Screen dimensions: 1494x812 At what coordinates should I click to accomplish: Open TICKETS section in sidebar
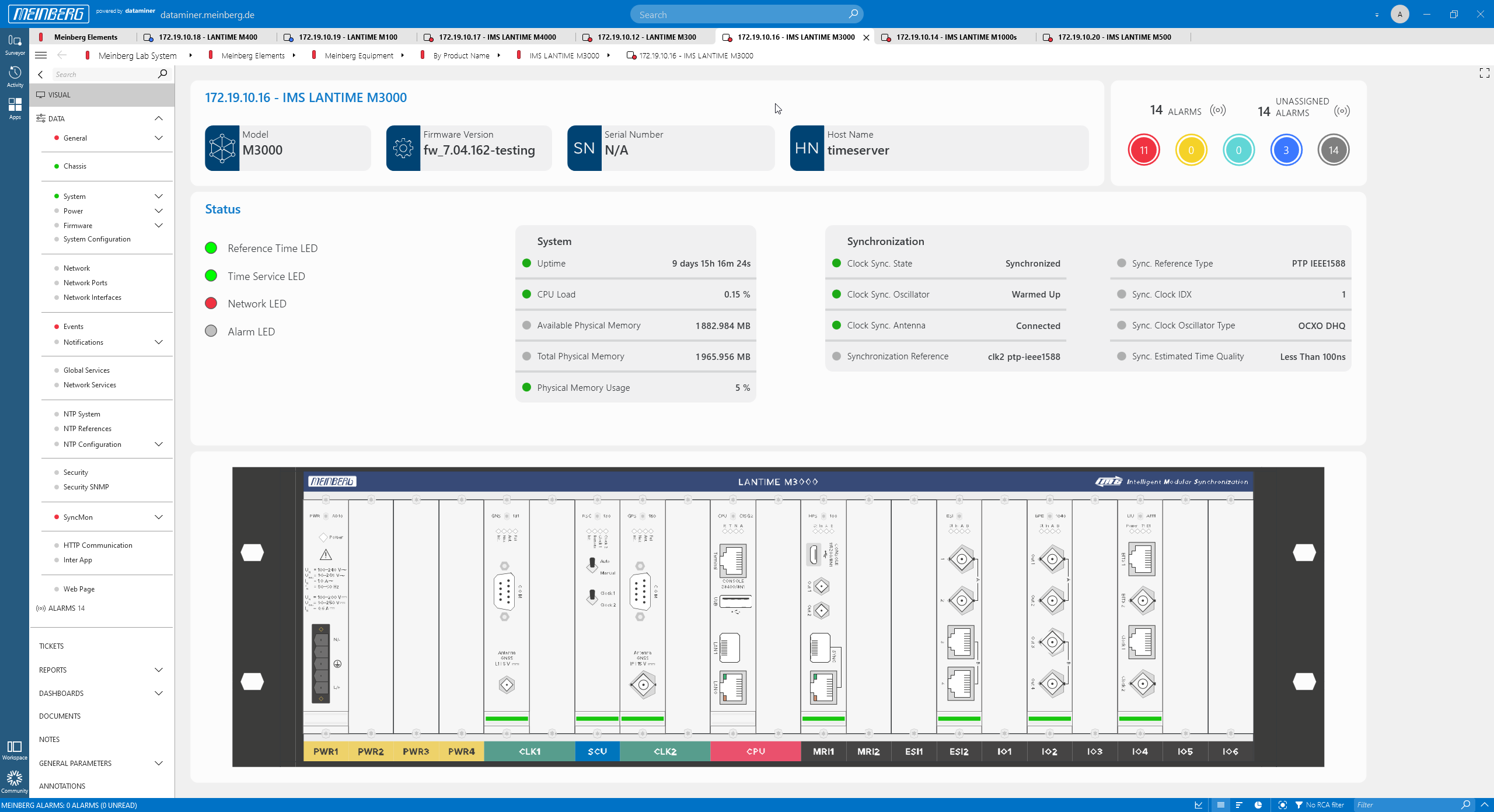(51, 646)
